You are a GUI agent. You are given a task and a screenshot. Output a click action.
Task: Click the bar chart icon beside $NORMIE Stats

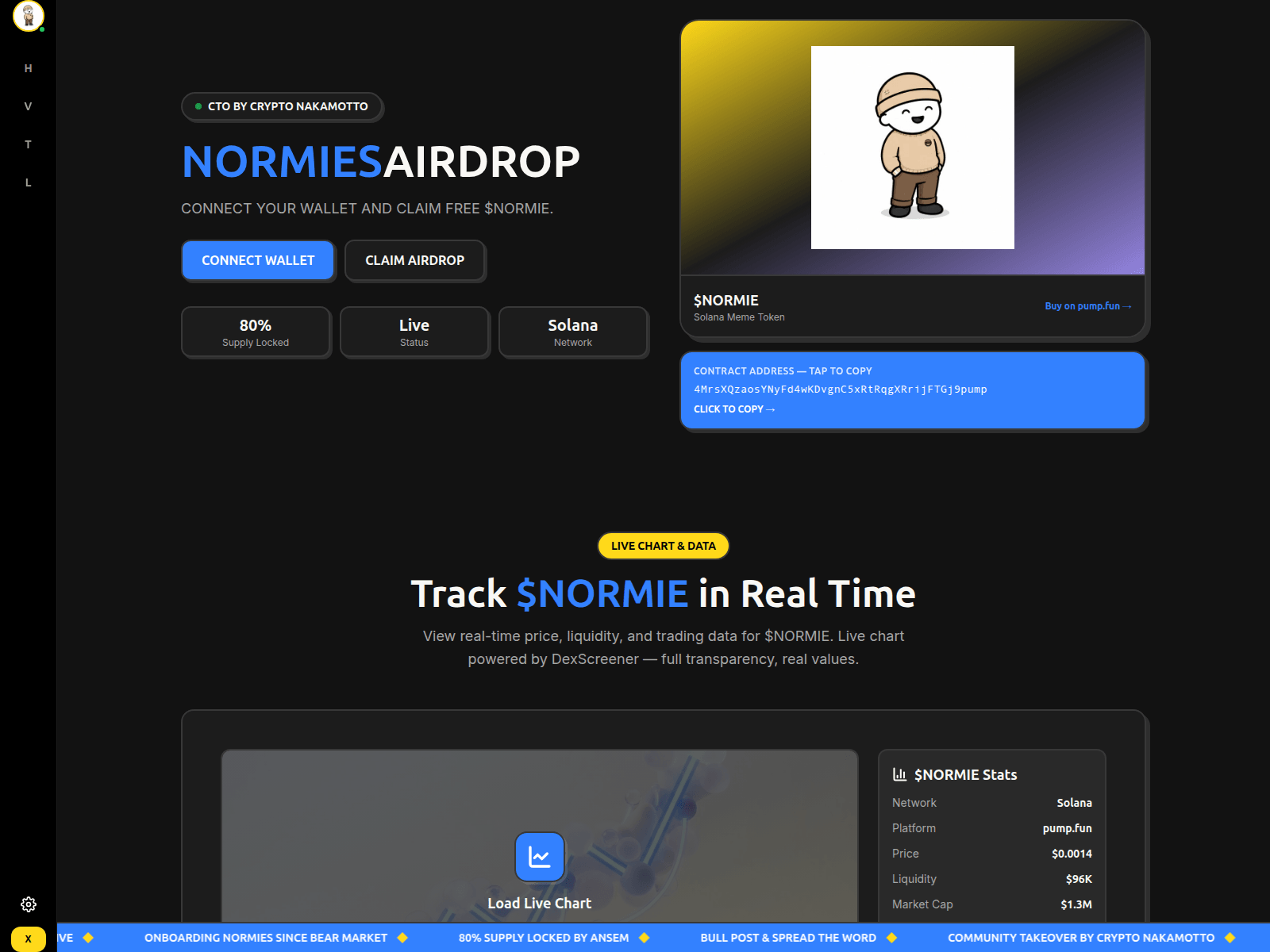click(899, 774)
